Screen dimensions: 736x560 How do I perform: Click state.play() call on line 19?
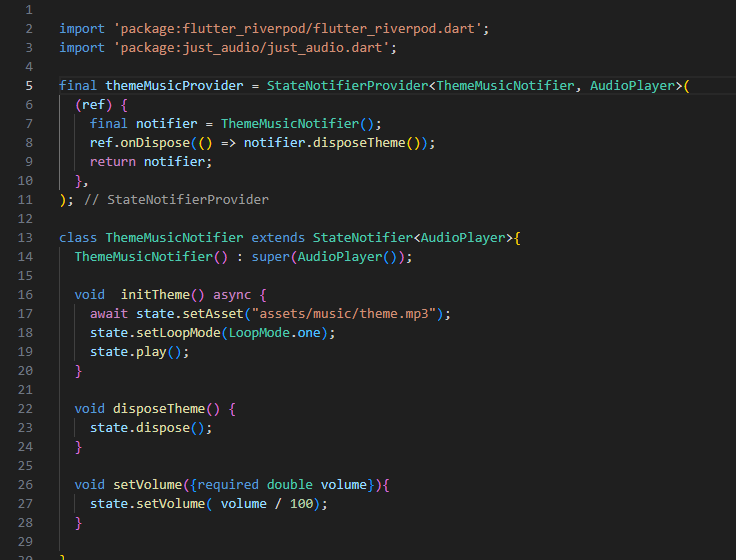(138, 352)
